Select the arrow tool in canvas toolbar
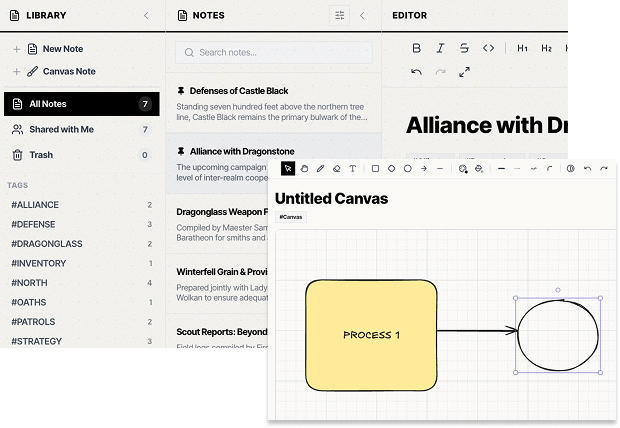Viewport: 620px width, 428px height. point(424,169)
